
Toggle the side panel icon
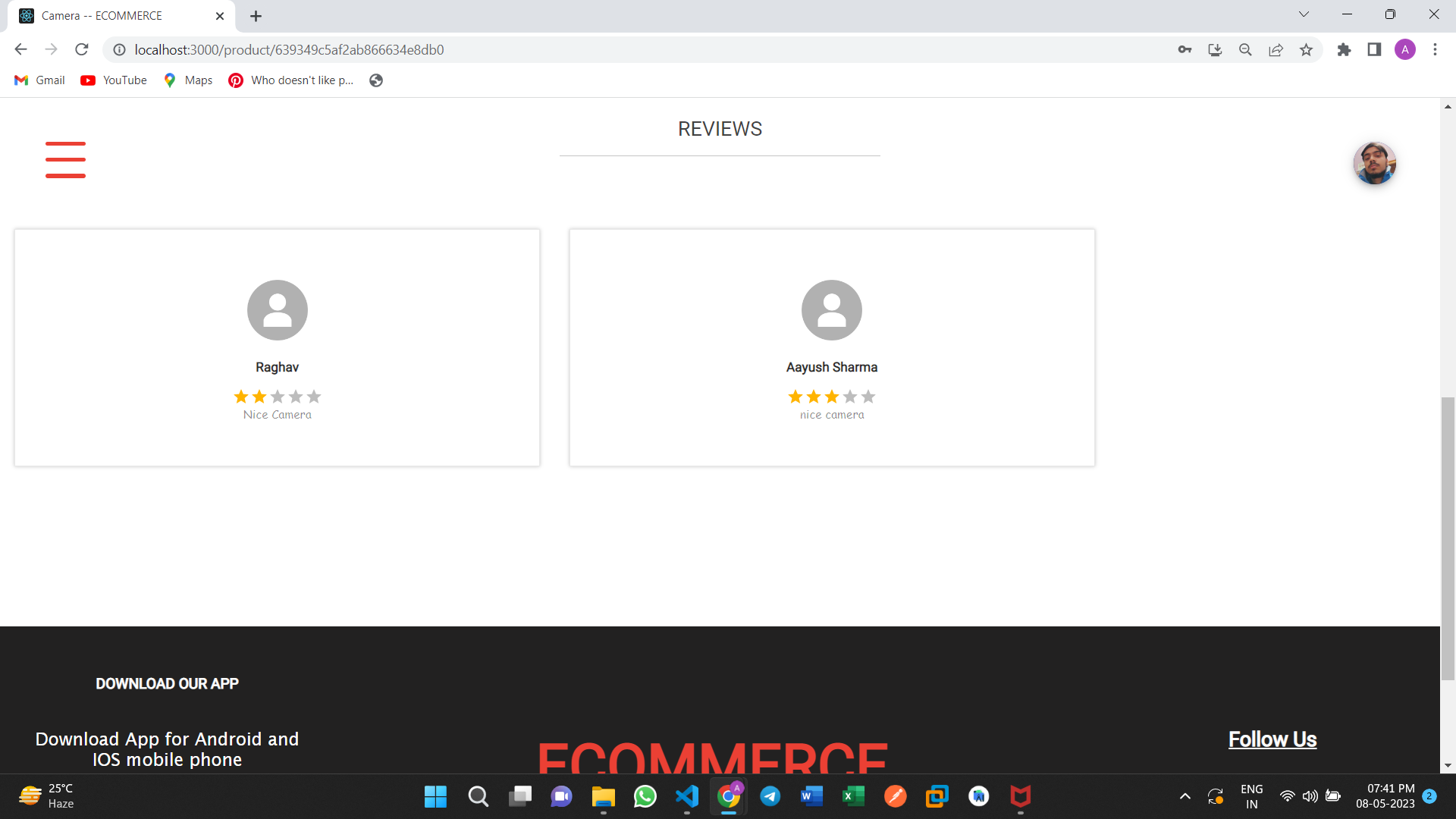coord(1373,49)
